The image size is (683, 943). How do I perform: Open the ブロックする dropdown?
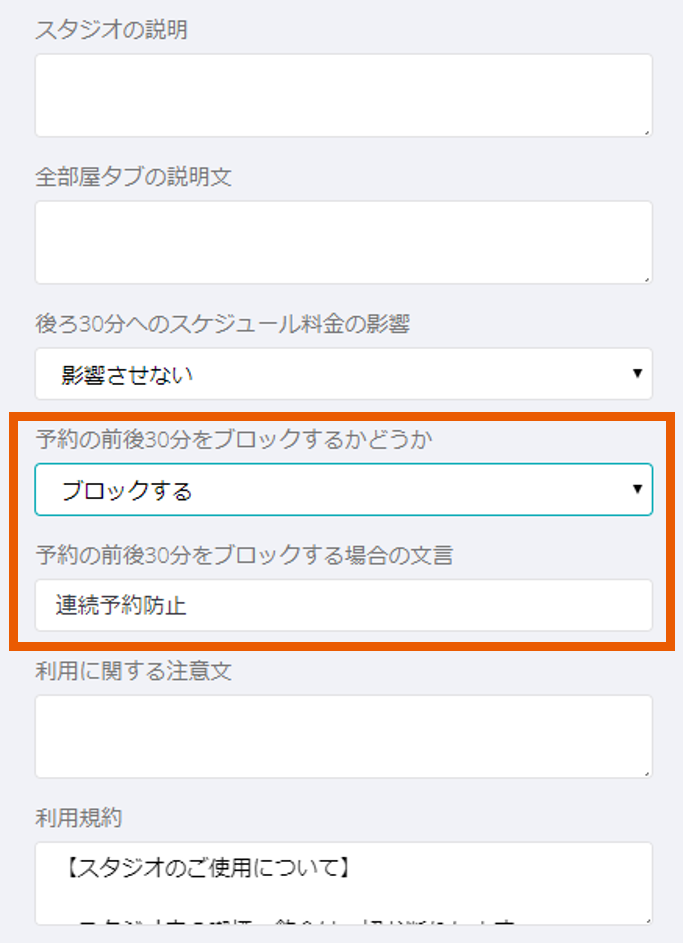343,490
